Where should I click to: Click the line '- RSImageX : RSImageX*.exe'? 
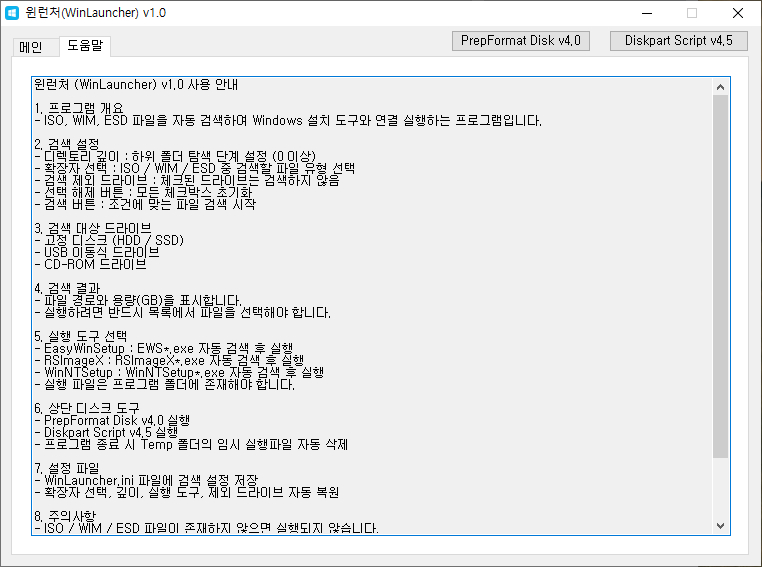point(169,361)
